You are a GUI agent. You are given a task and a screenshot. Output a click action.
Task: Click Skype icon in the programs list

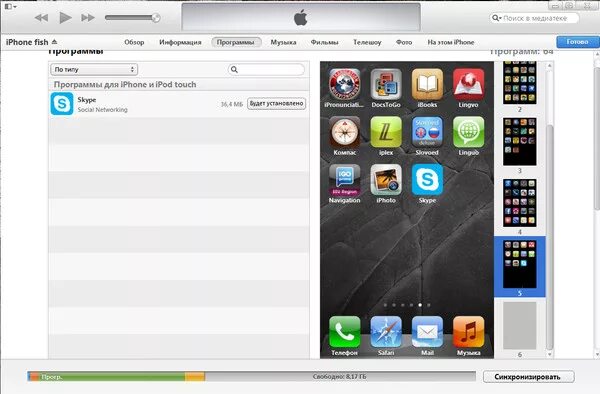point(62,103)
